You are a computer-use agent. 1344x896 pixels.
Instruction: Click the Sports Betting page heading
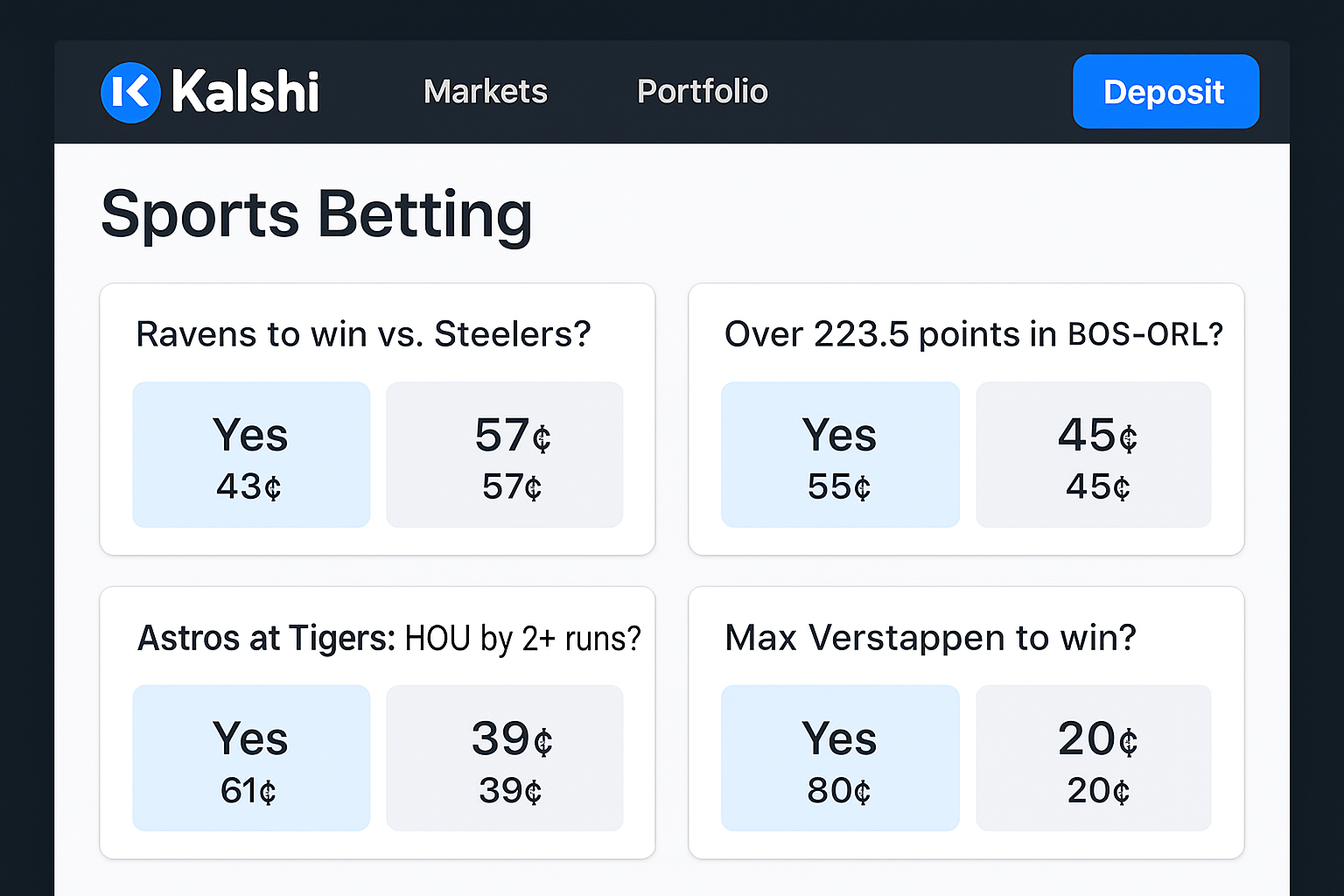click(318, 214)
